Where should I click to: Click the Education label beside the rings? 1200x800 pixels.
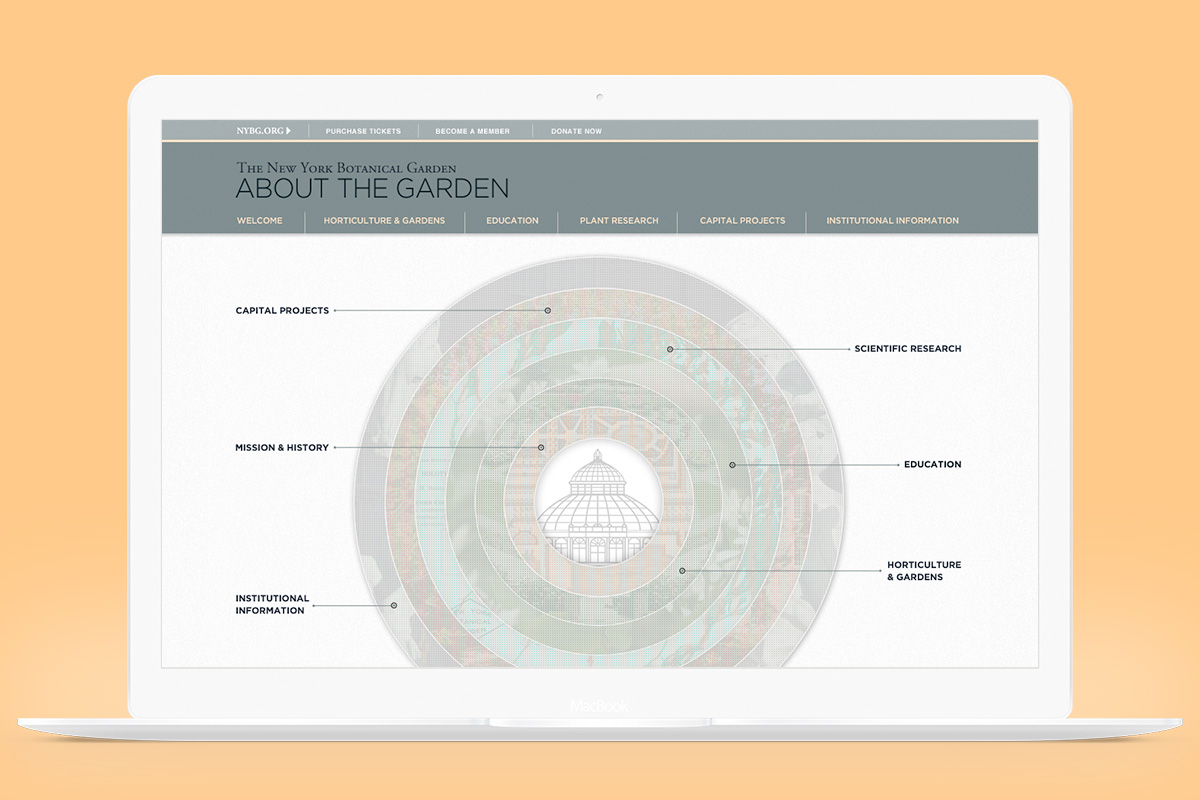[x=933, y=465]
